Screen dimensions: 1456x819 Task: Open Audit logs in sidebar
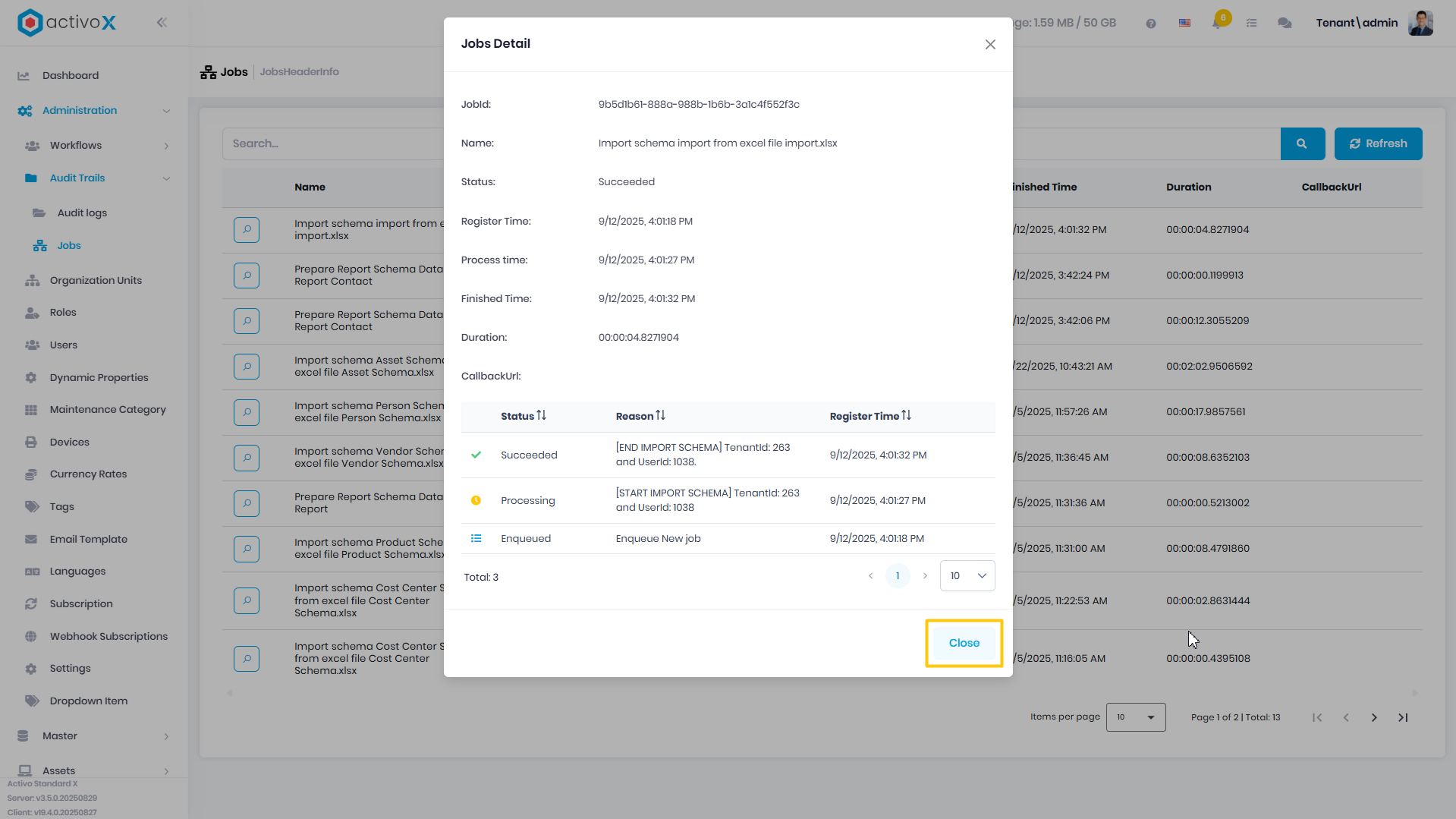tap(82, 213)
